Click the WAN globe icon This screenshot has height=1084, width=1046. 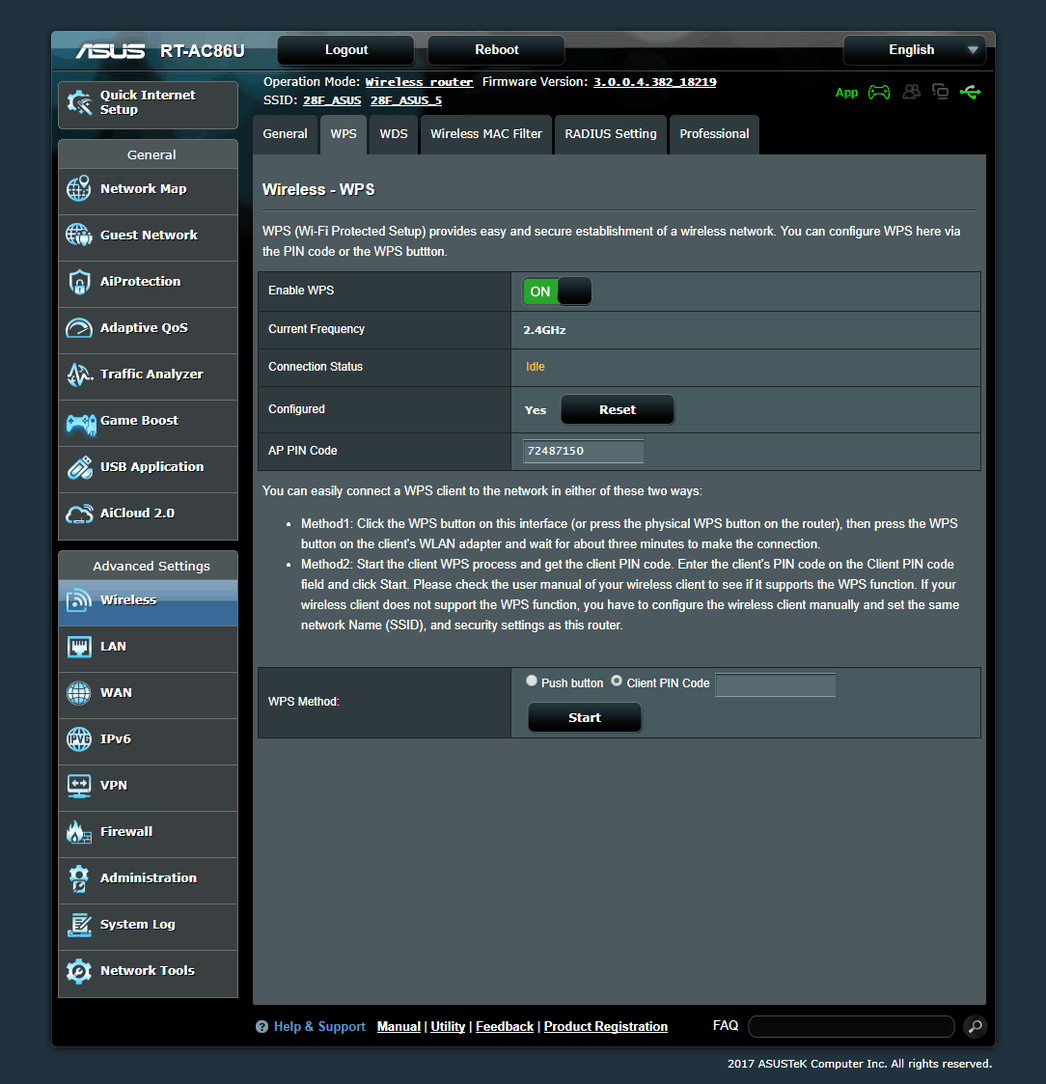tap(79, 693)
